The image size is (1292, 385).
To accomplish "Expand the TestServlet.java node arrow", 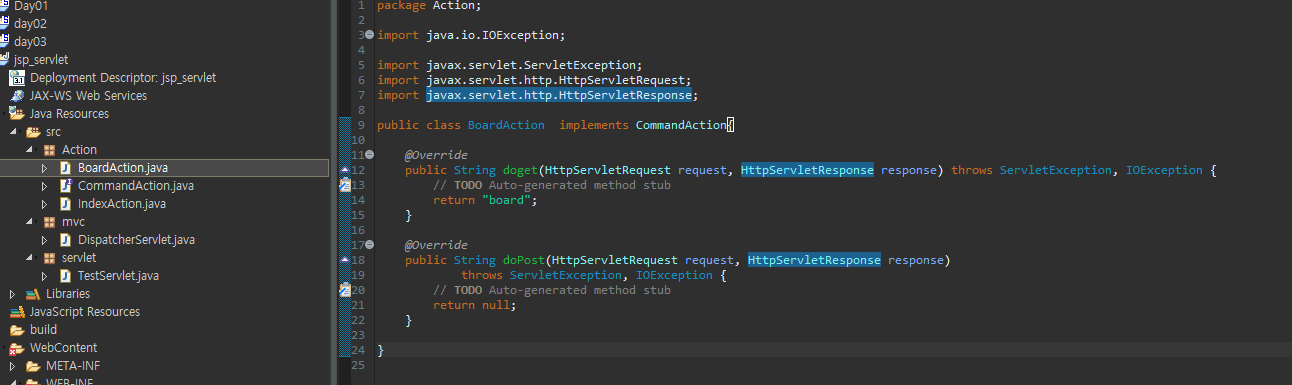I will [44, 276].
